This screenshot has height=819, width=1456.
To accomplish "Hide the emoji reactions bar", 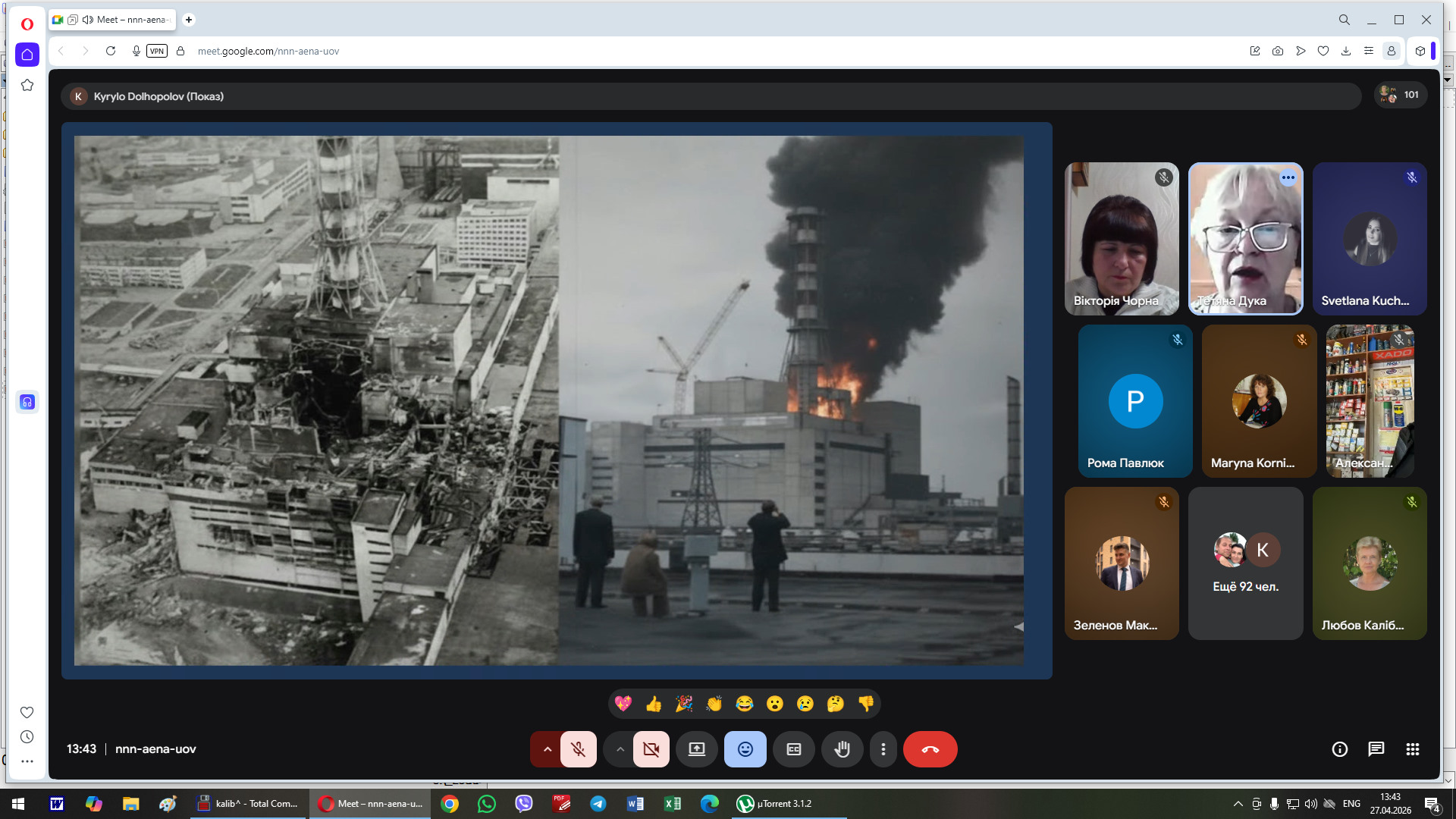I will coord(745,749).
